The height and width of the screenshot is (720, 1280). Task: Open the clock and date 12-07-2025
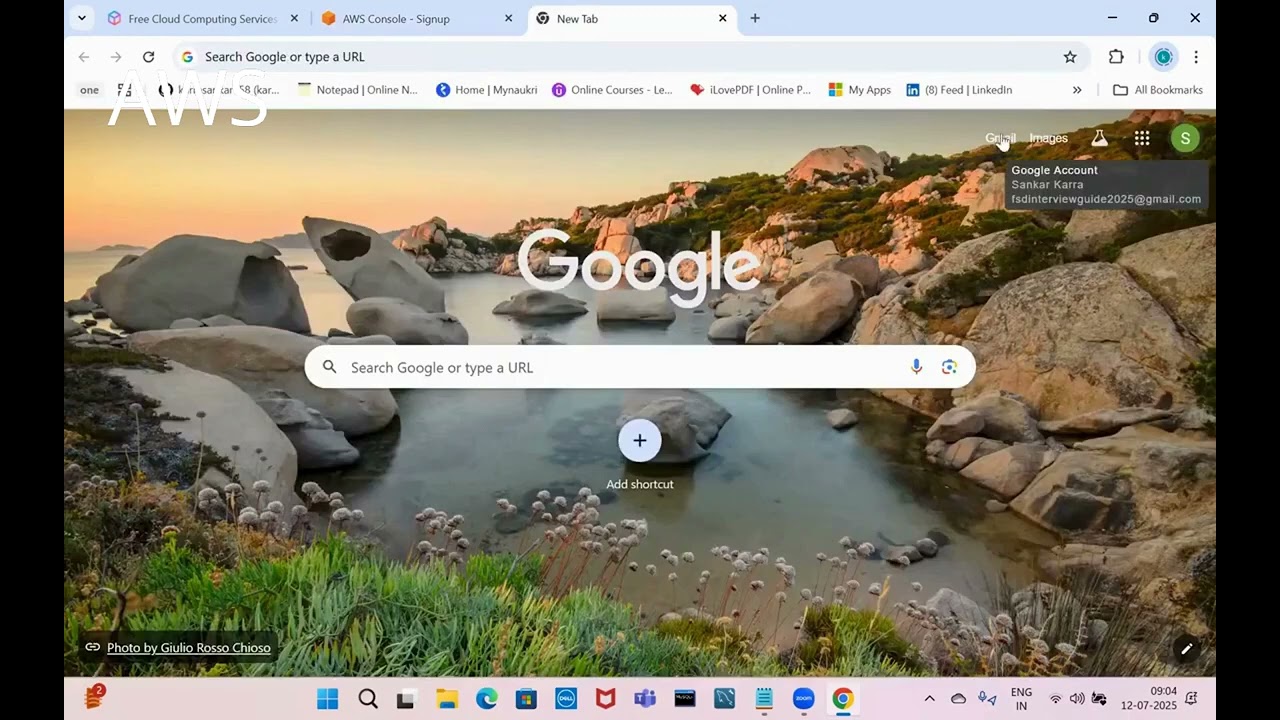tap(1149, 699)
